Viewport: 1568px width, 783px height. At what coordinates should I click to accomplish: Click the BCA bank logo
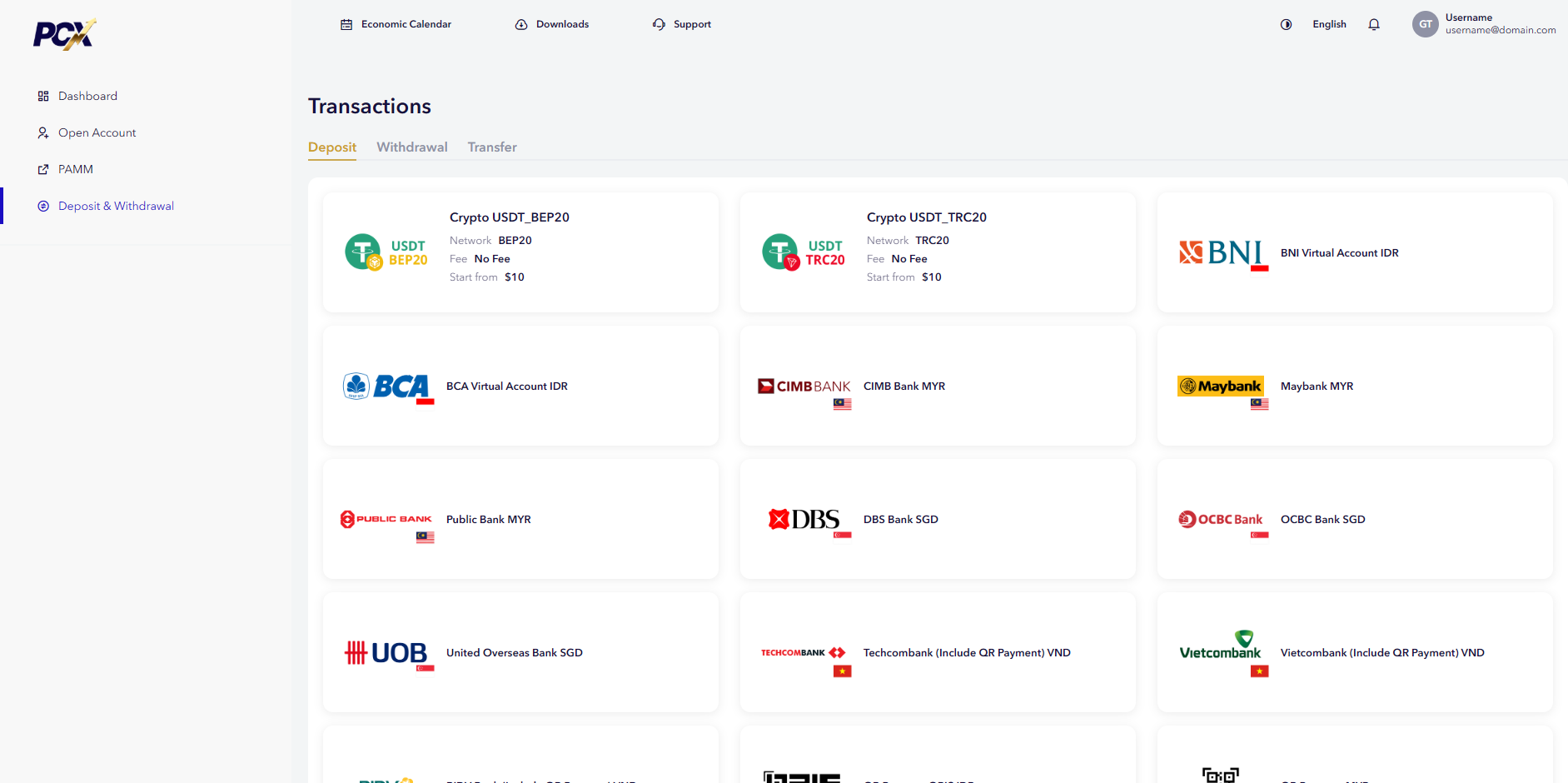389,387
